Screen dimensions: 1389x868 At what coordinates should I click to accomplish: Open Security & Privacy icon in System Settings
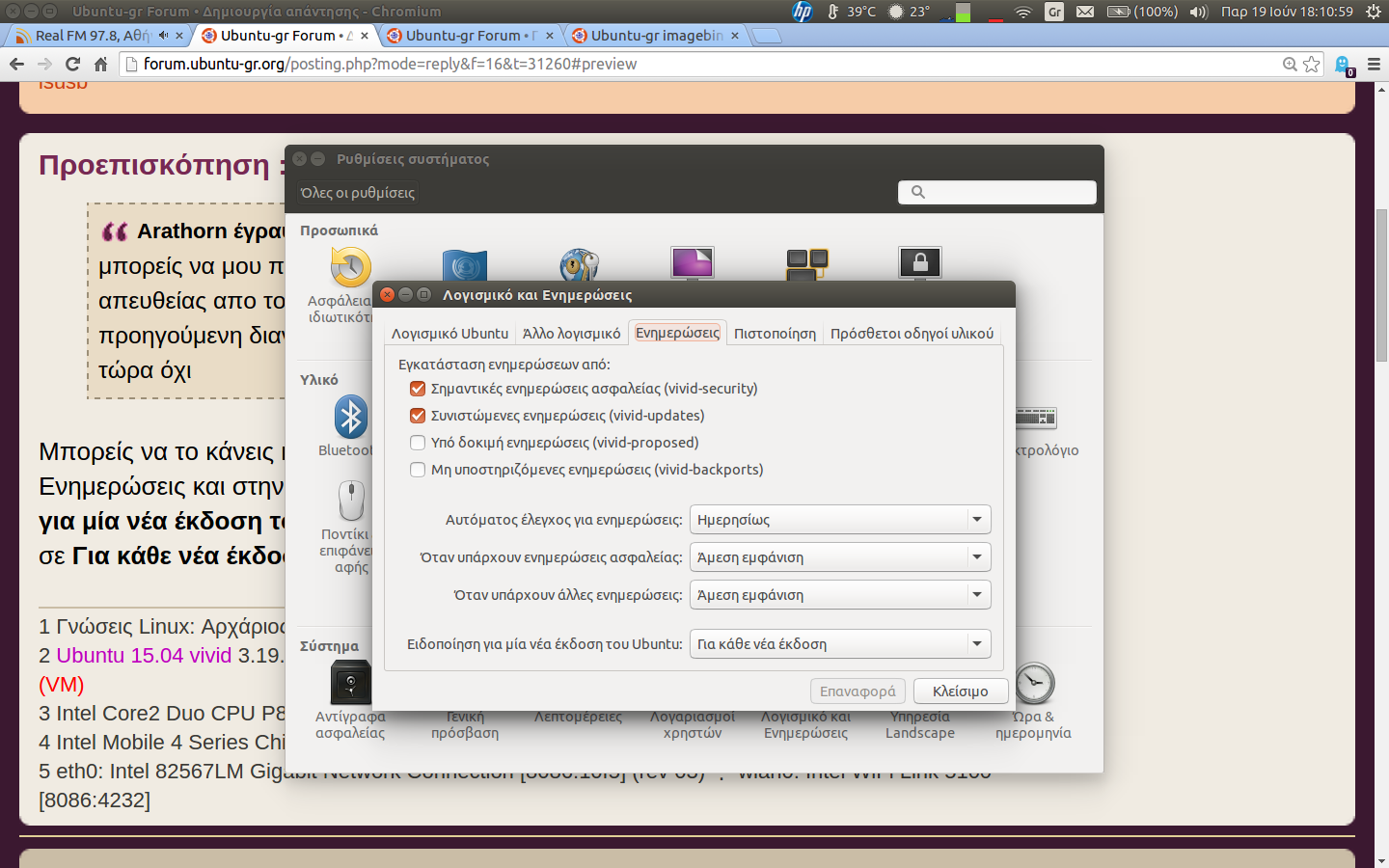(x=350, y=266)
